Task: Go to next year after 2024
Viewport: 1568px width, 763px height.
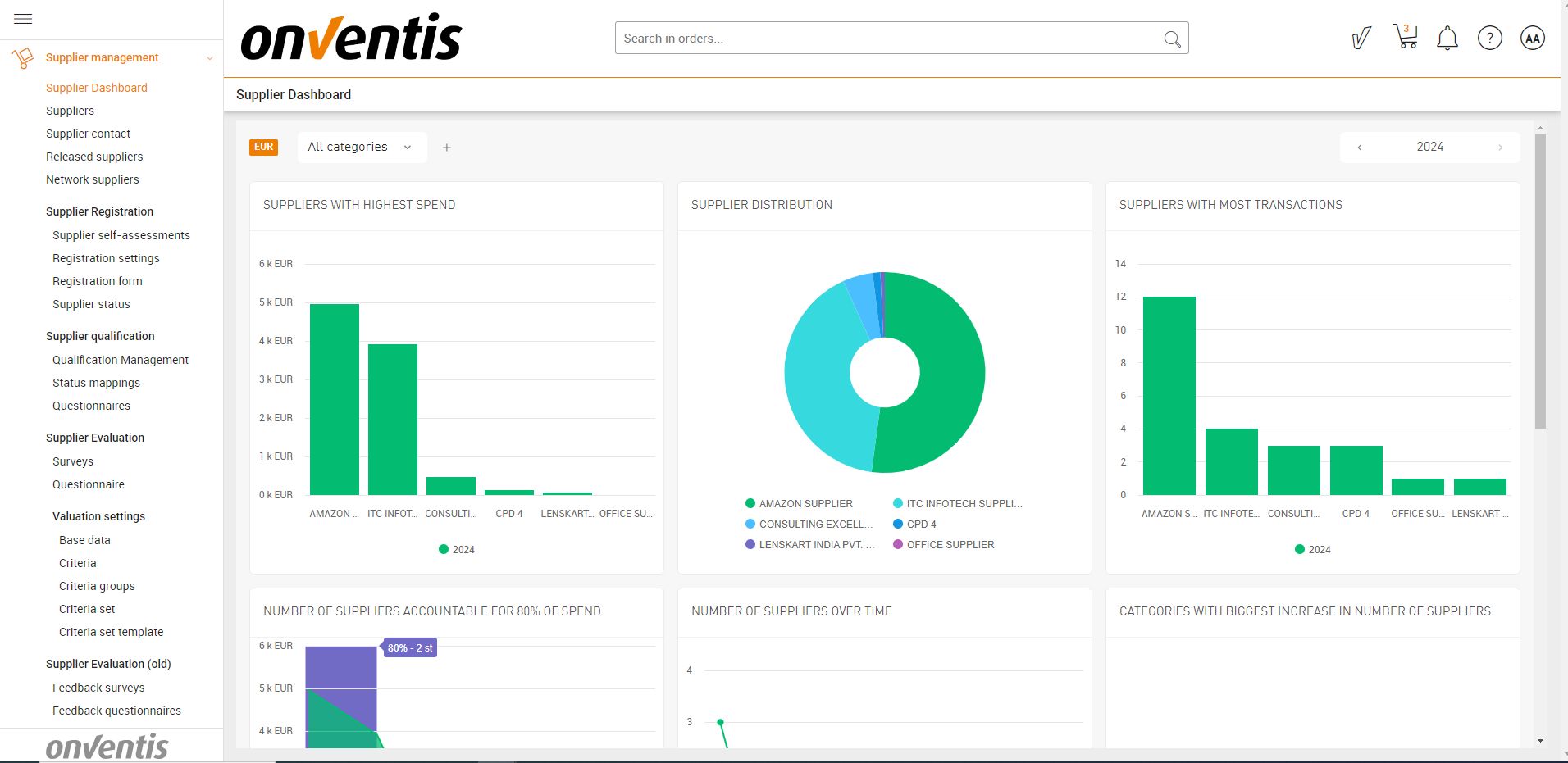Action: pos(1500,148)
